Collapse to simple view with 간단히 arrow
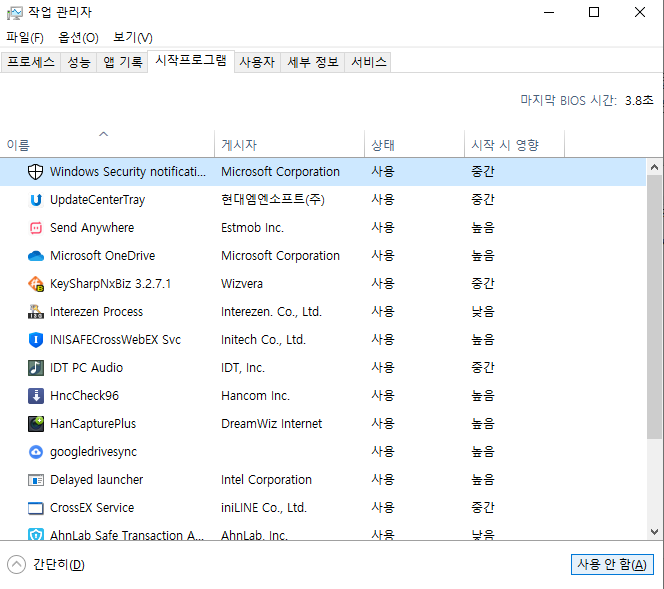The width and height of the screenshot is (664, 589). click(x=17, y=564)
